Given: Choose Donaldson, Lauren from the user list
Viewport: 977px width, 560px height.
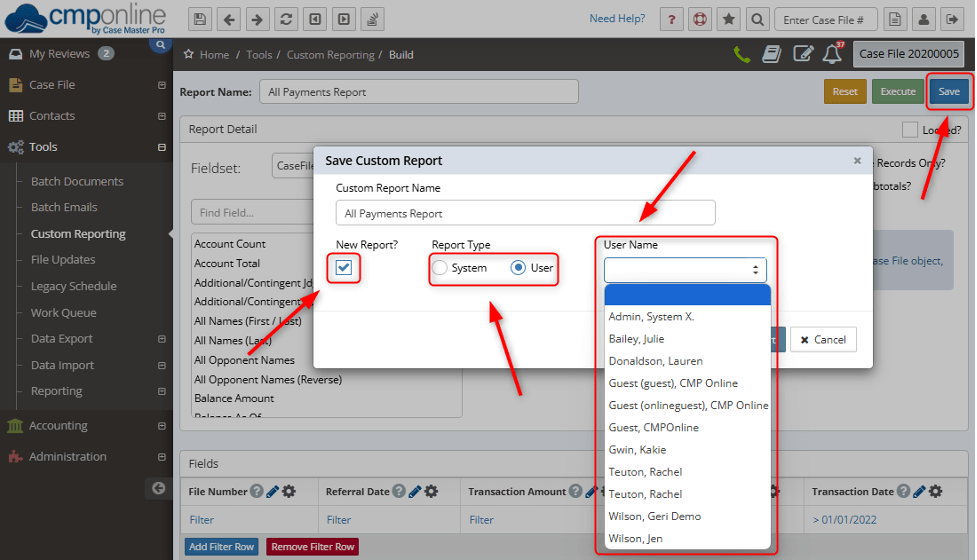Looking at the screenshot, I should click(x=688, y=361).
